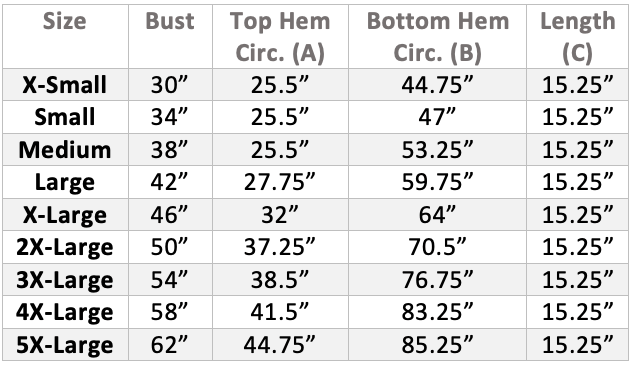Click the 64” bottom hem value
Viewport: 634px width, 366px height.
437,215
